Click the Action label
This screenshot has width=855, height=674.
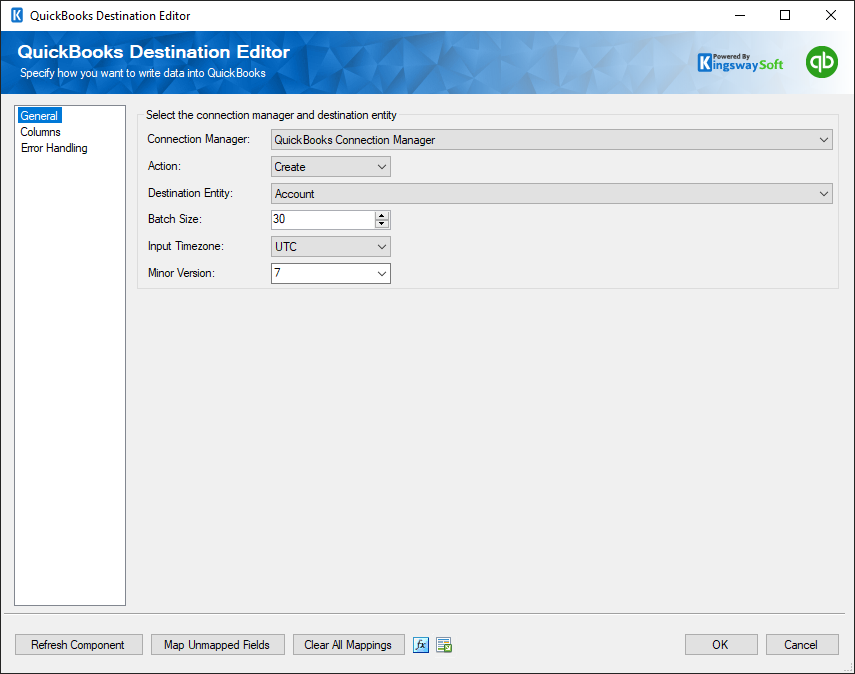click(x=164, y=166)
